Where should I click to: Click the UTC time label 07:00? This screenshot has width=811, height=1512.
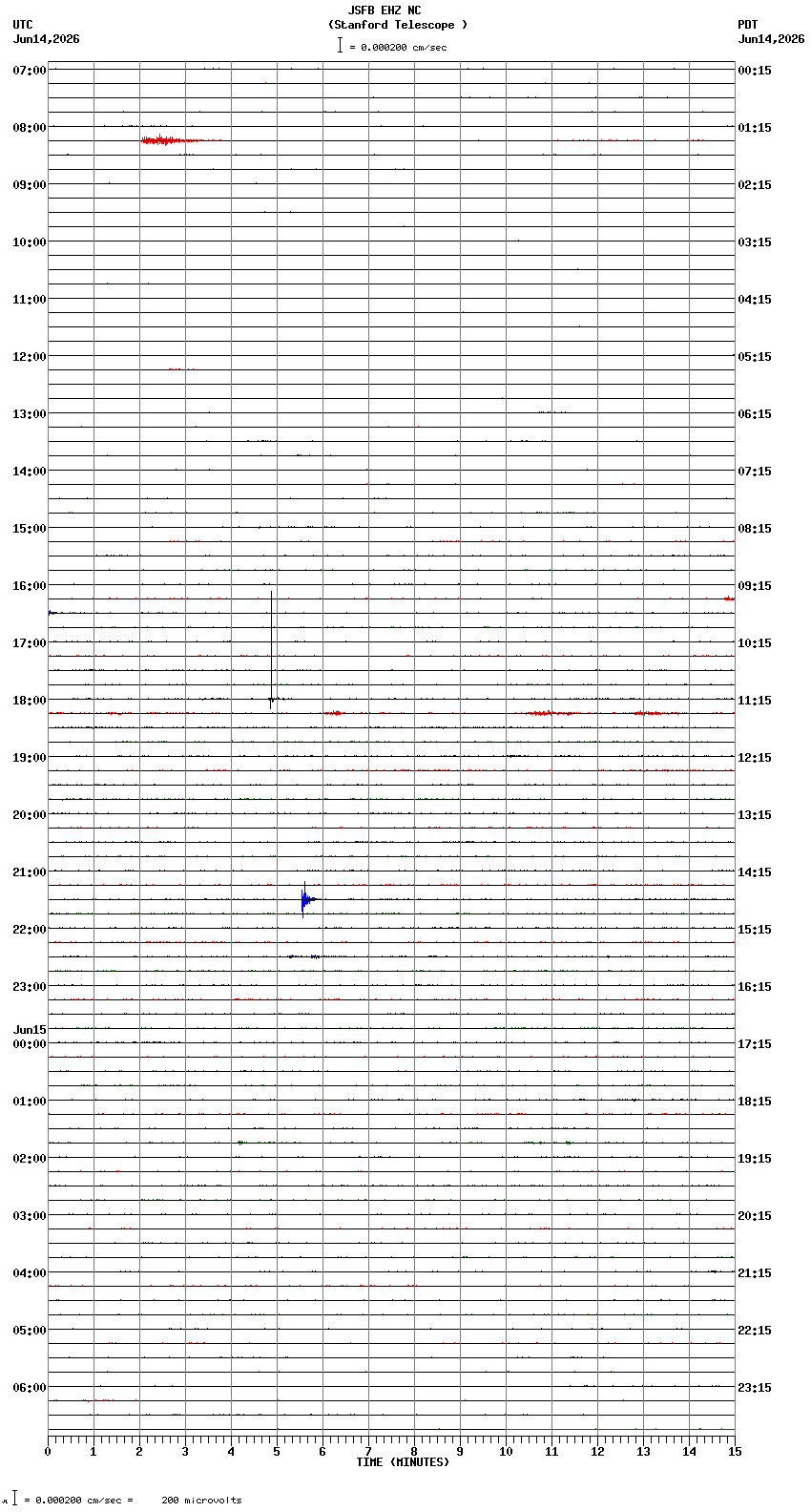[30, 71]
